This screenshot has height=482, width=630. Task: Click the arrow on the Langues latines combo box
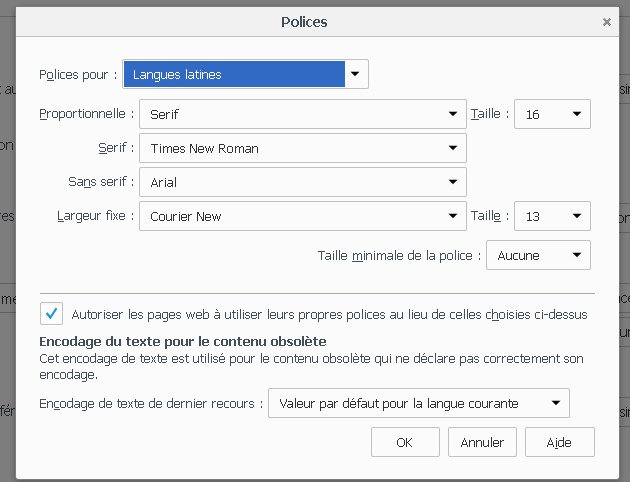click(x=355, y=74)
